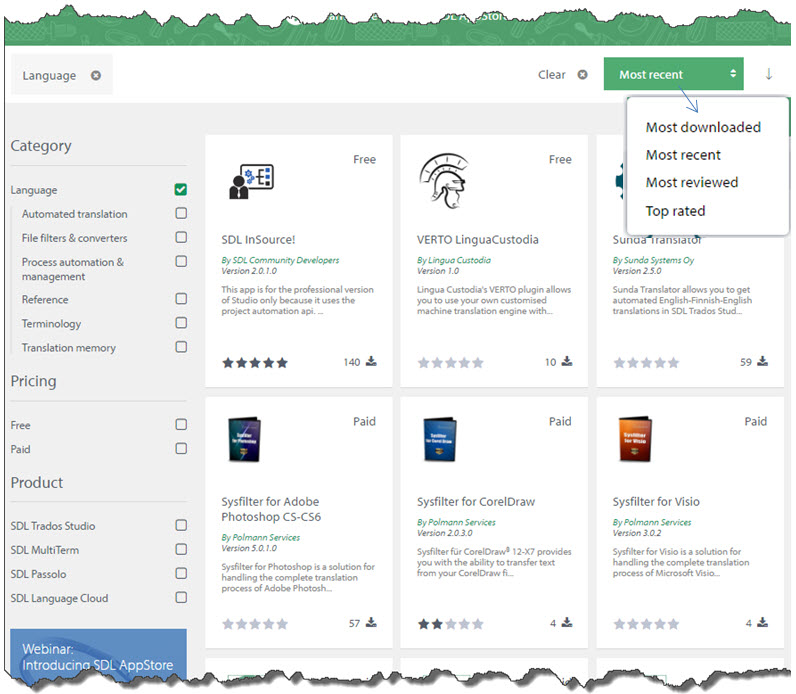Click Free label on SDL InSource! card
The width and height of the screenshot is (796, 694).
pos(364,159)
